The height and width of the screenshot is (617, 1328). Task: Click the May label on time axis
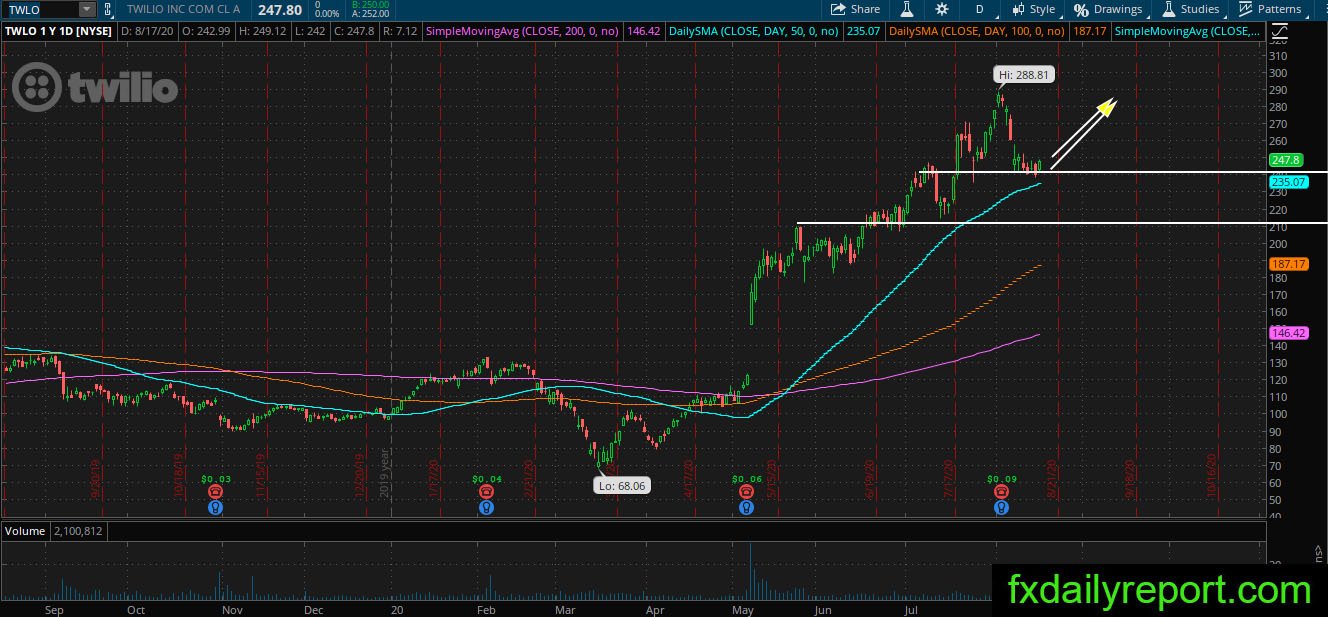pyautogui.click(x=742, y=609)
